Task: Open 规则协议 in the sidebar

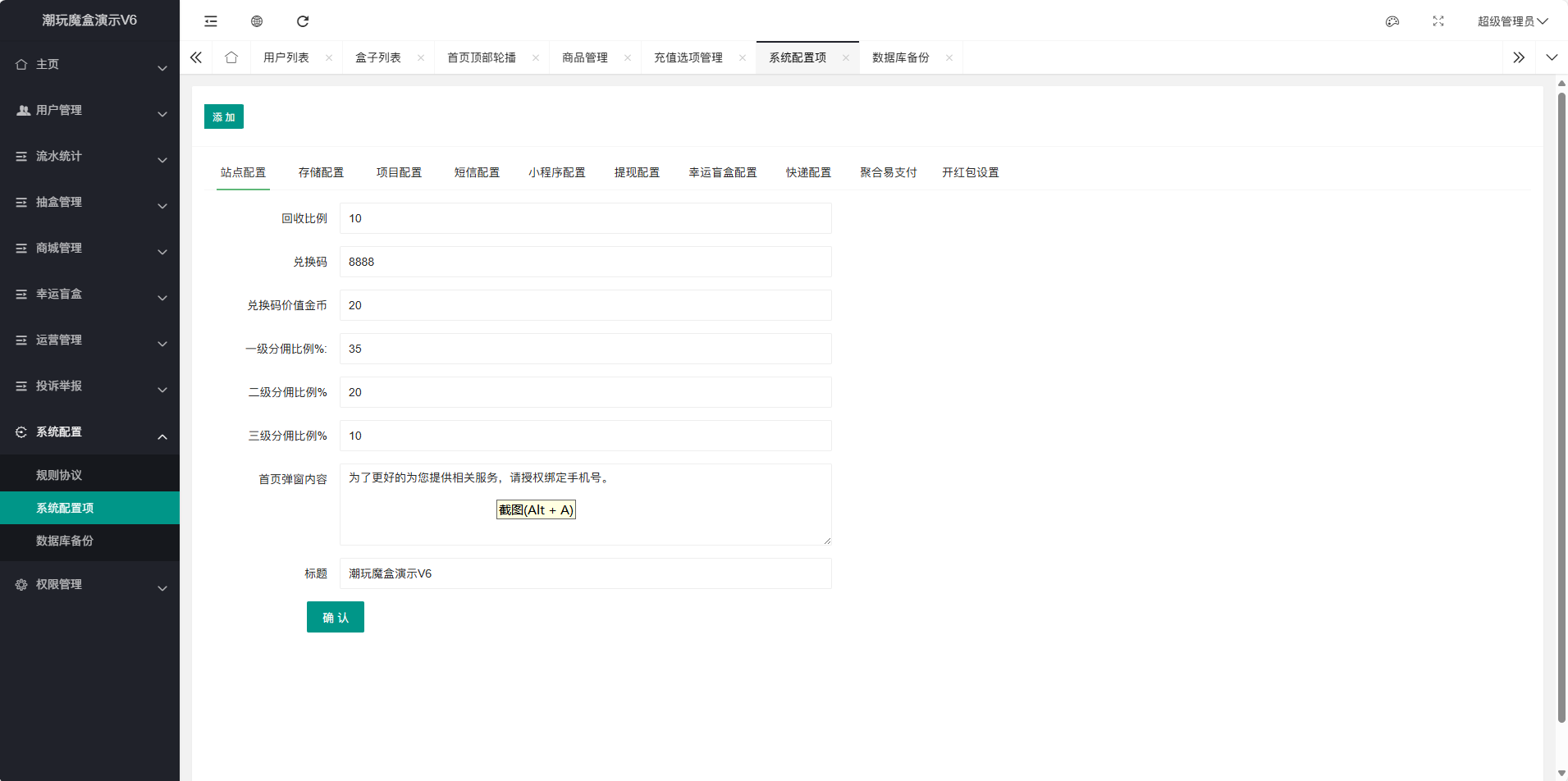Action: [x=89, y=475]
